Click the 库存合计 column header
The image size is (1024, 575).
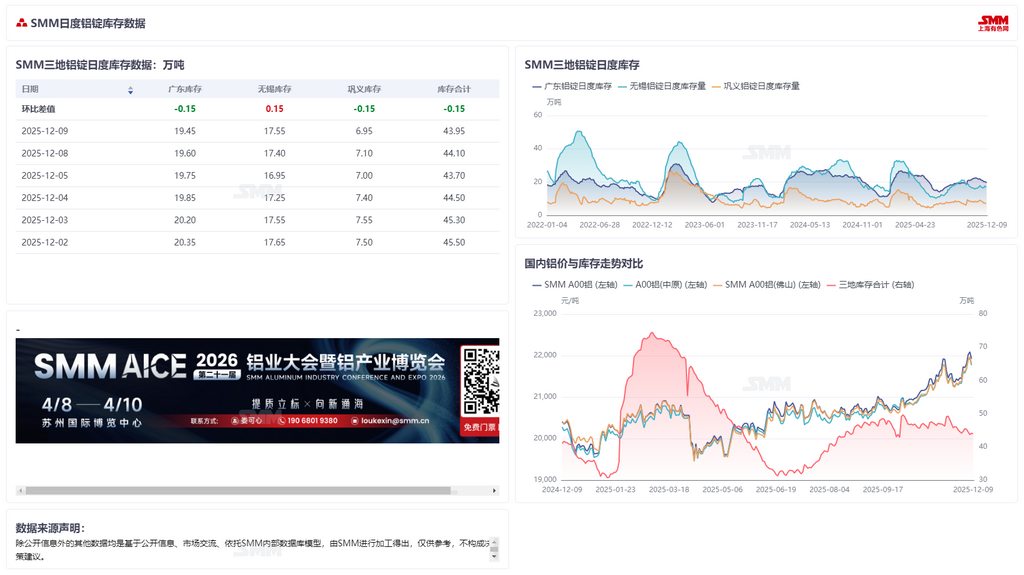(x=454, y=90)
